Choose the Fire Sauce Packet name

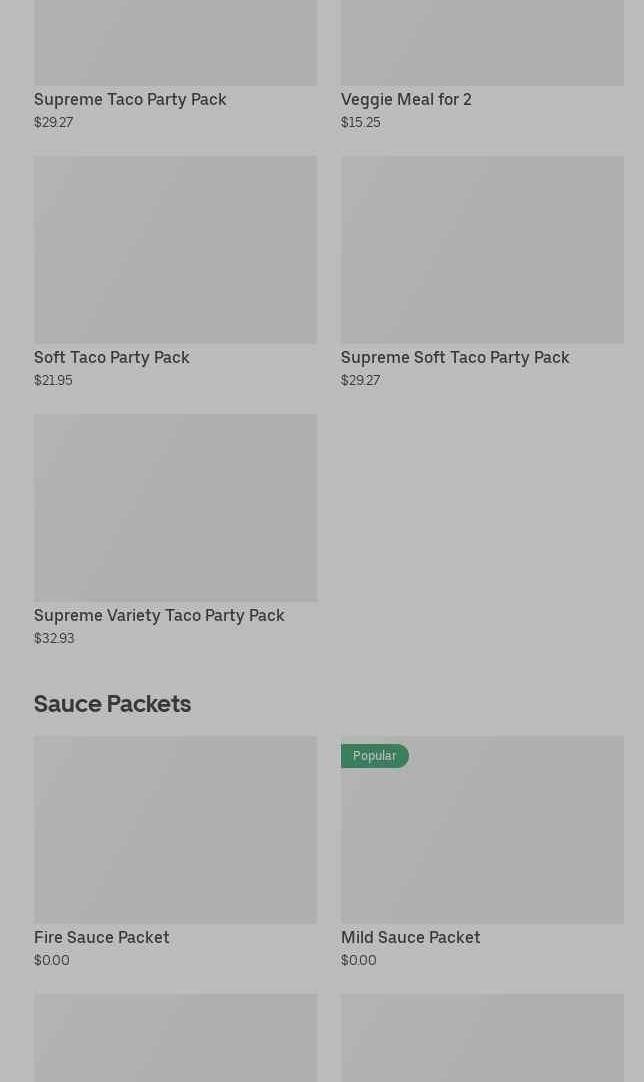(x=102, y=937)
